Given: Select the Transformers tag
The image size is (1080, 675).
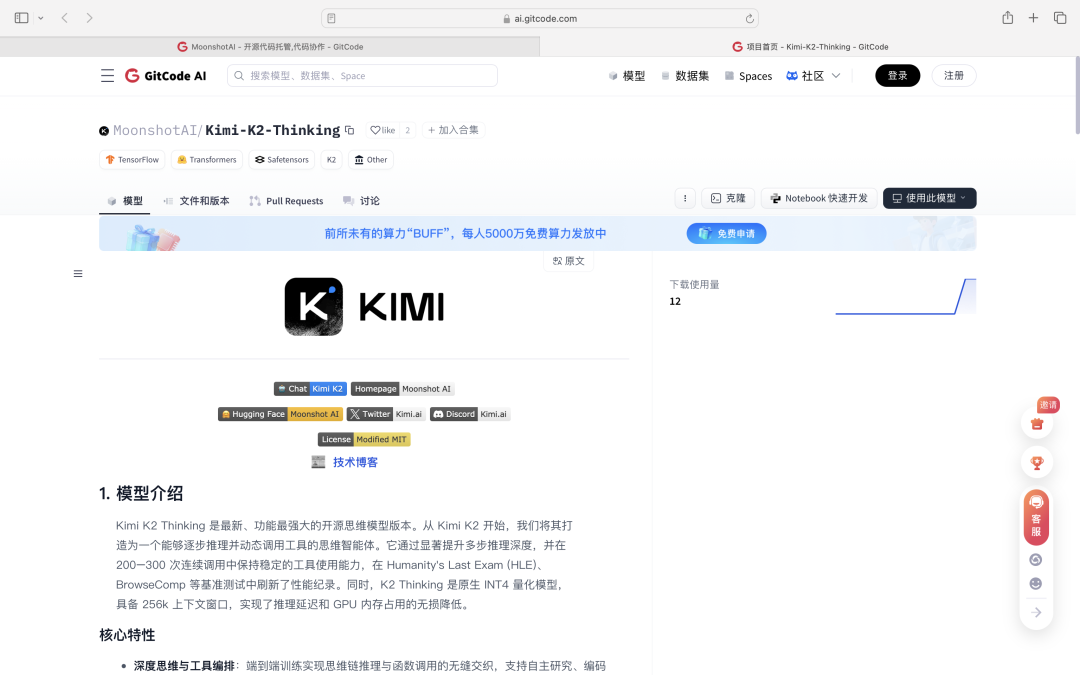Looking at the screenshot, I should click(207, 160).
